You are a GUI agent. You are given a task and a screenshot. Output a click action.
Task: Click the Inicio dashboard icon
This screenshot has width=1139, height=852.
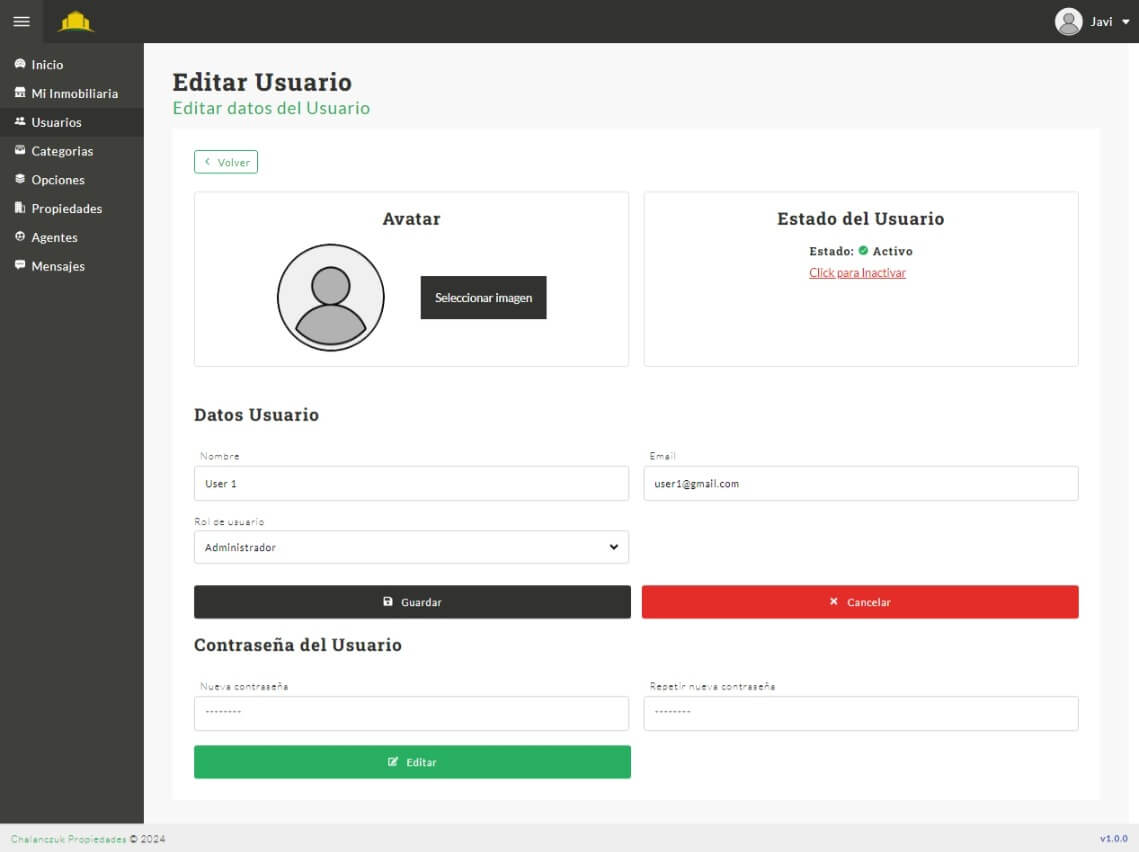[x=20, y=64]
